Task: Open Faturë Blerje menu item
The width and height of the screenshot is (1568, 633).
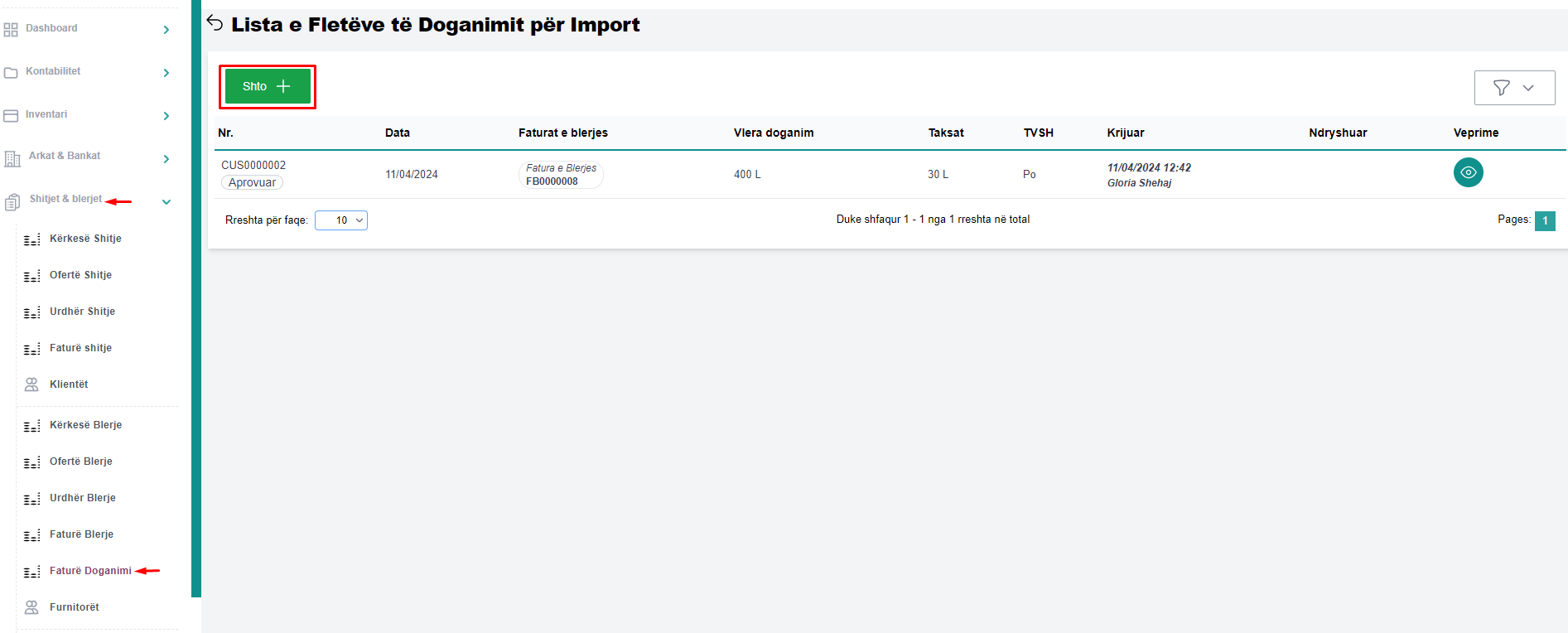Action: (81, 534)
